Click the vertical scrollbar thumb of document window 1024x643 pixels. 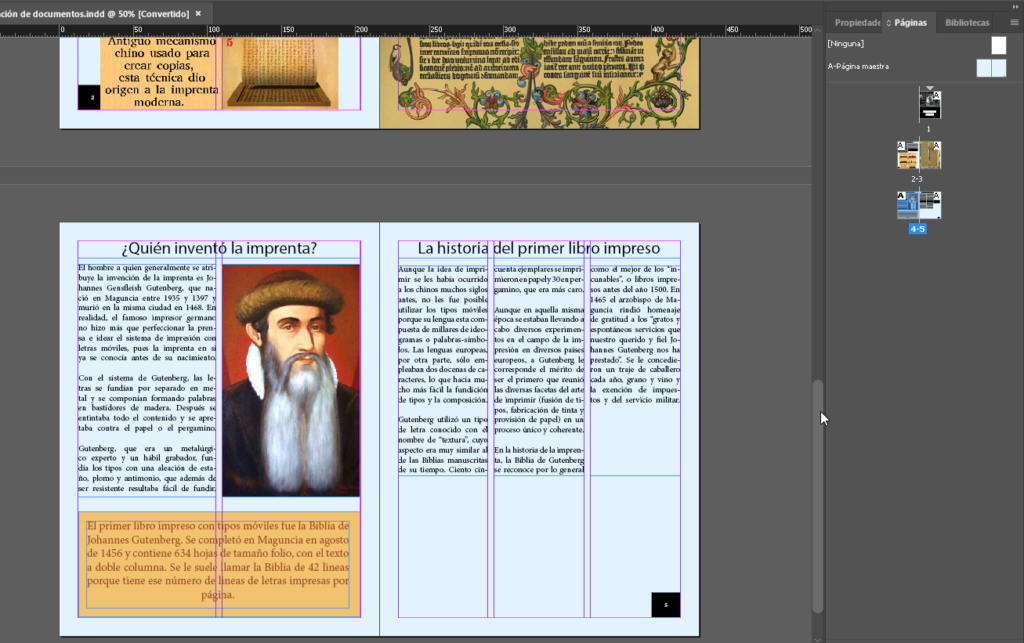[818, 496]
